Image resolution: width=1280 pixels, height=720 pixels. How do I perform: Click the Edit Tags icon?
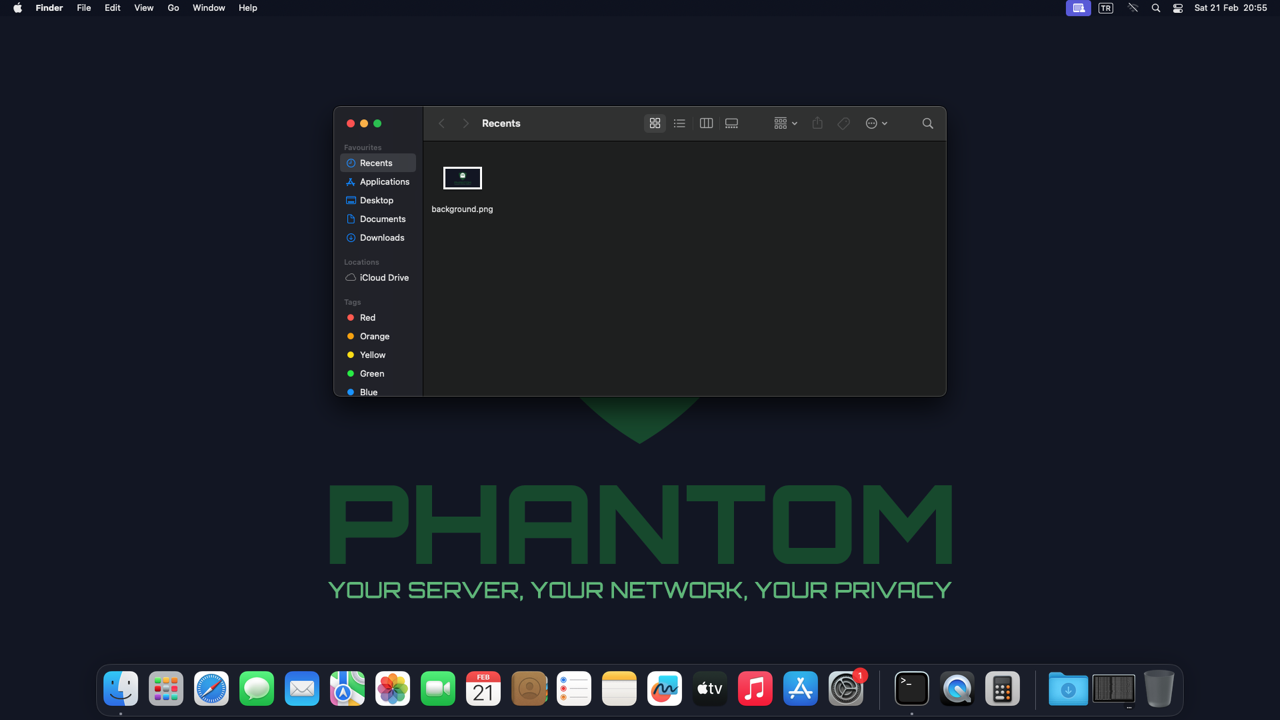[844, 124]
